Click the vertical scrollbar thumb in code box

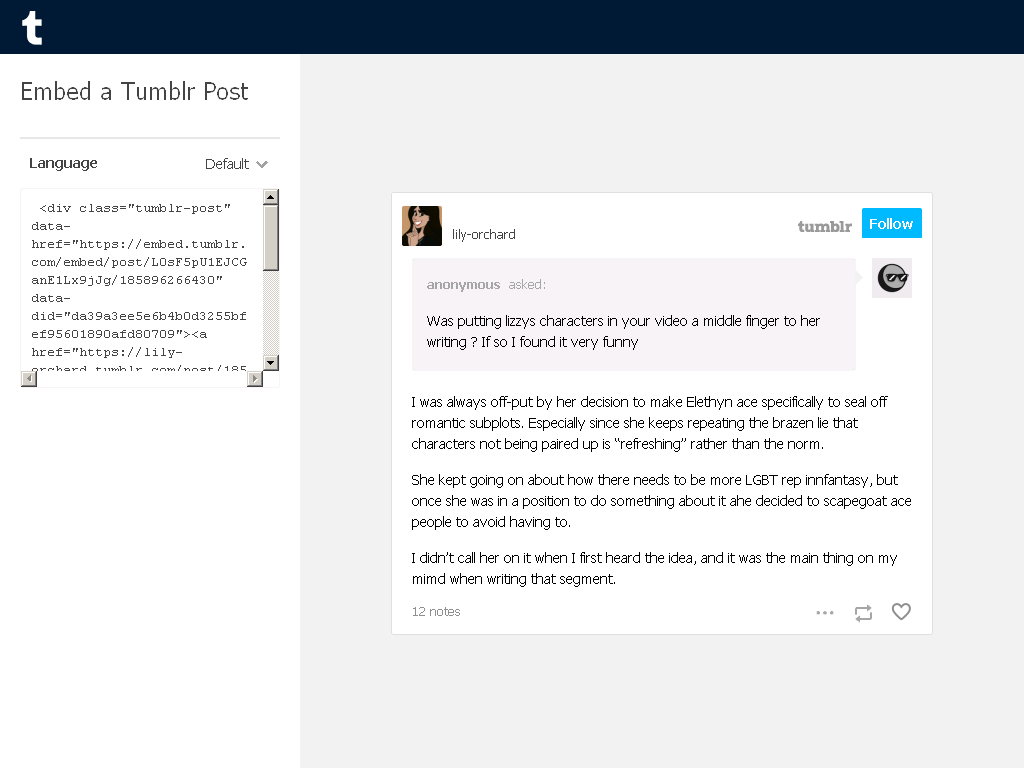(x=271, y=238)
